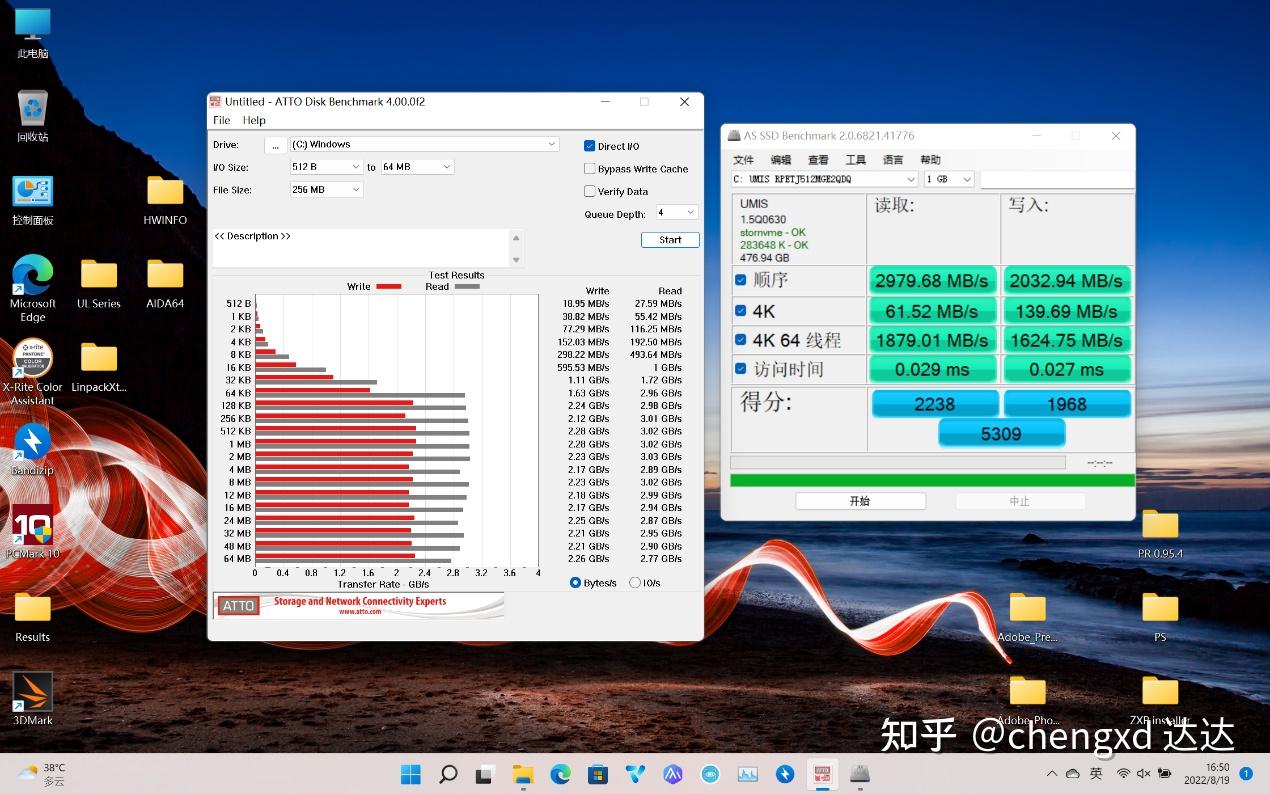Click the drive browse ... button
Viewport: 1270px width, 794px height.
(x=275, y=145)
